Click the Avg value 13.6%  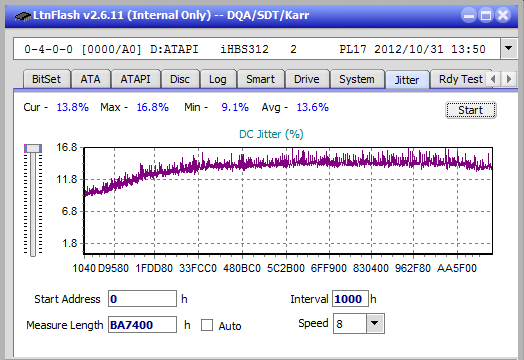point(312,107)
